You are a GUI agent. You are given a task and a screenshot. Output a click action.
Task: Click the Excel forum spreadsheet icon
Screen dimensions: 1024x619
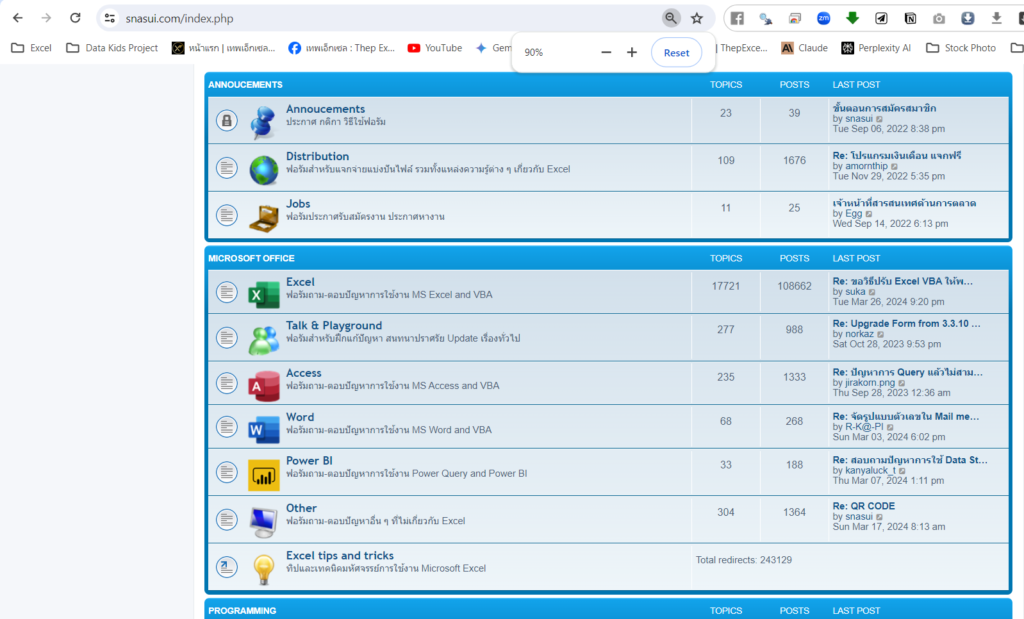click(263, 292)
